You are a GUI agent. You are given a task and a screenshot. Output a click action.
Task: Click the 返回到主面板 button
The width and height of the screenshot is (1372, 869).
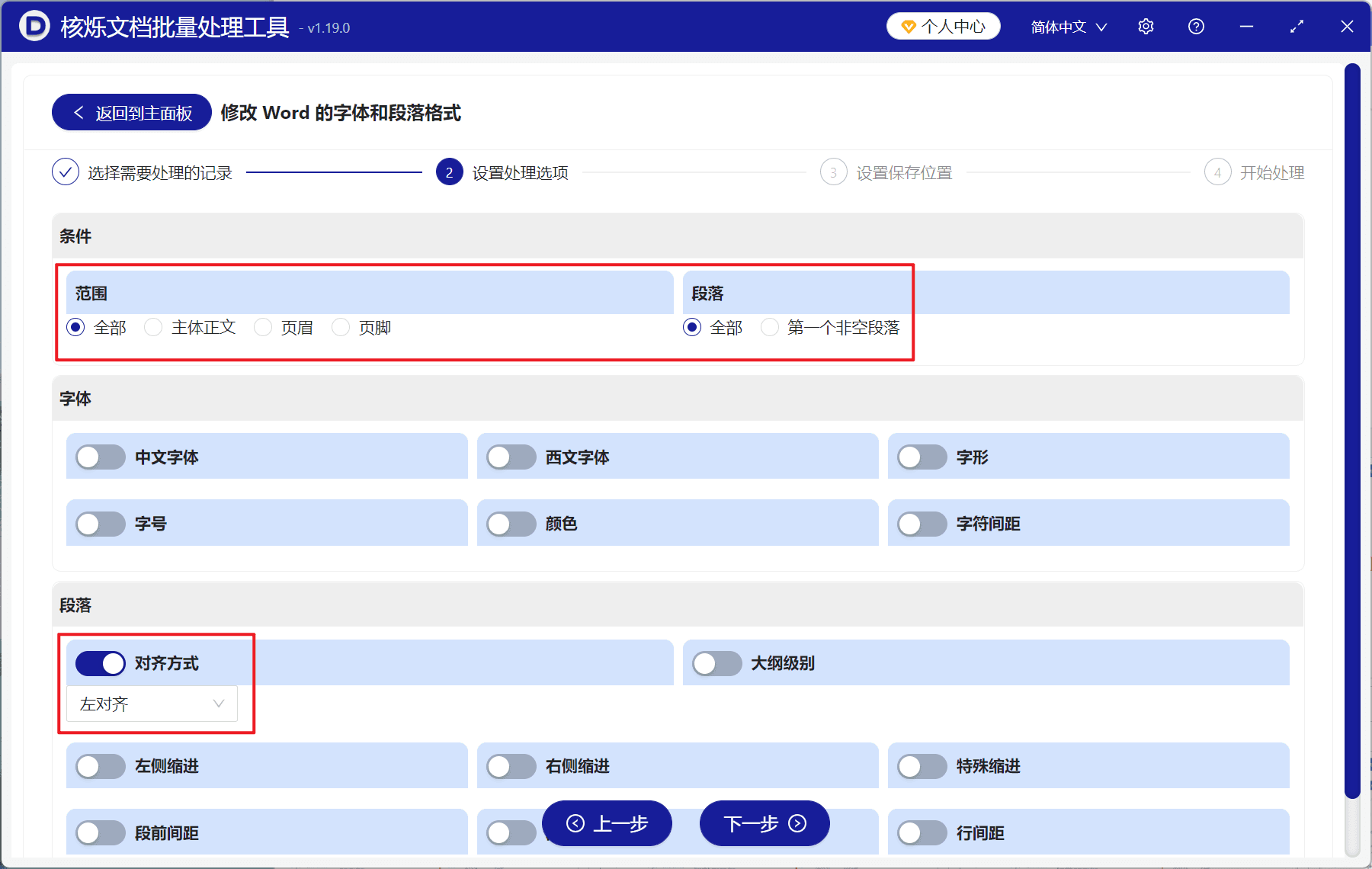pyautogui.click(x=130, y=112)
